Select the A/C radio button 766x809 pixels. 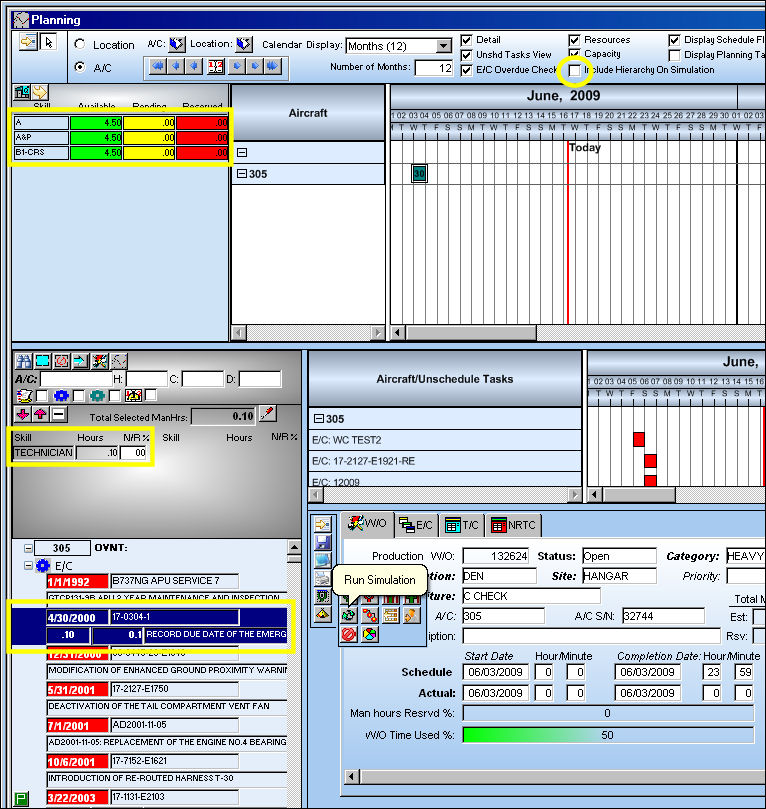pyautogui.click(x=80, y=67)
